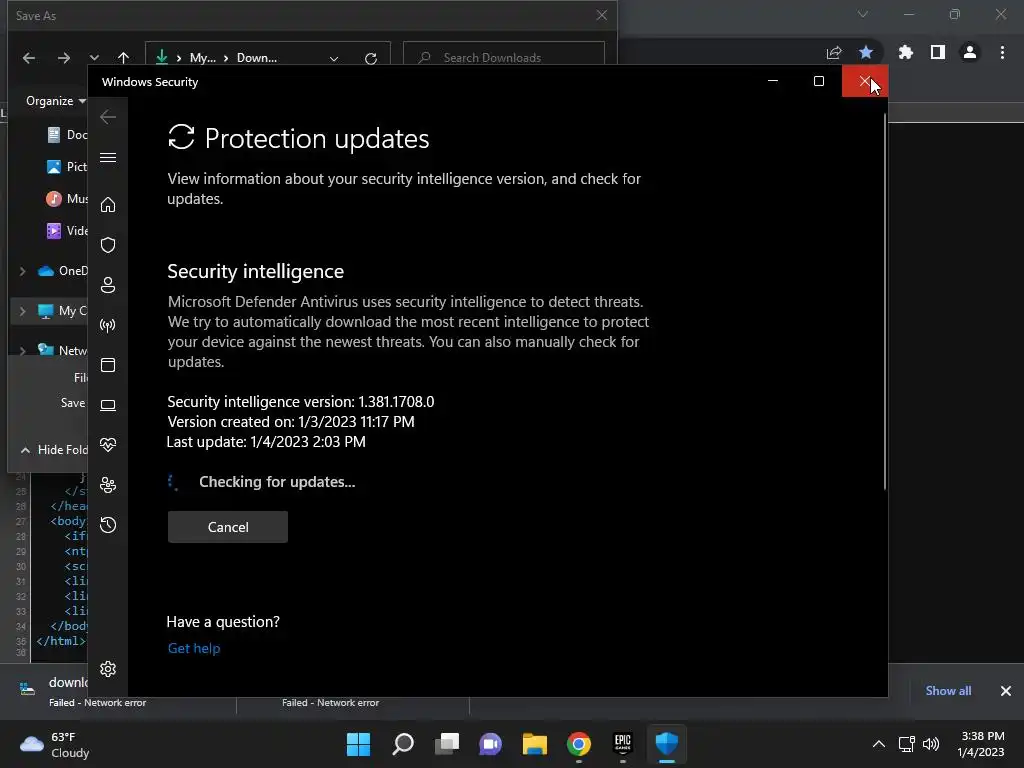Open the Windows Security hamburger menu
This screenshot has width=1024, height=768.
pyautogui.click(x=108, y=157)
